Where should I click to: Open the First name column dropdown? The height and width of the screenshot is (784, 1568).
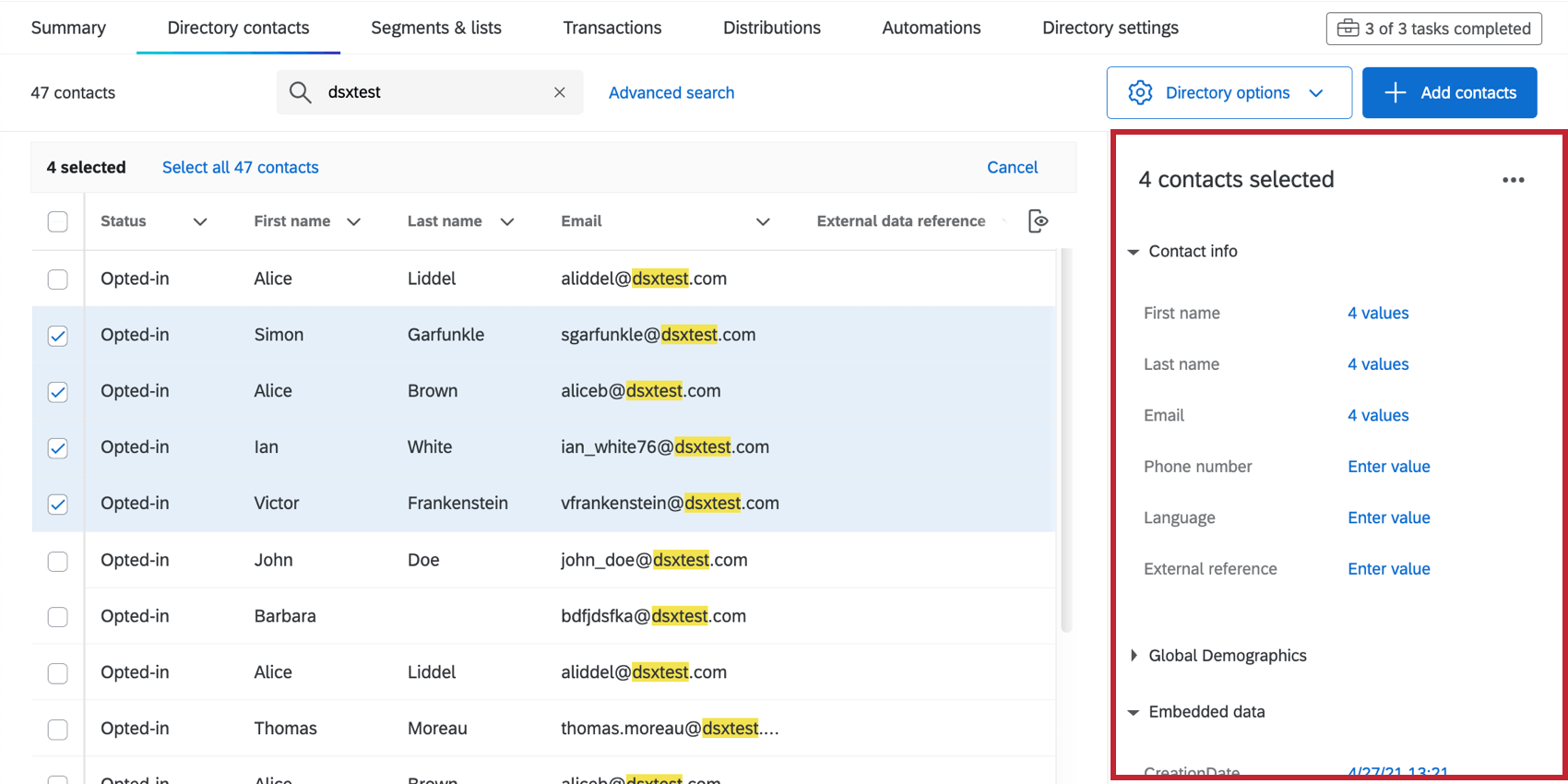click(353, 221)
